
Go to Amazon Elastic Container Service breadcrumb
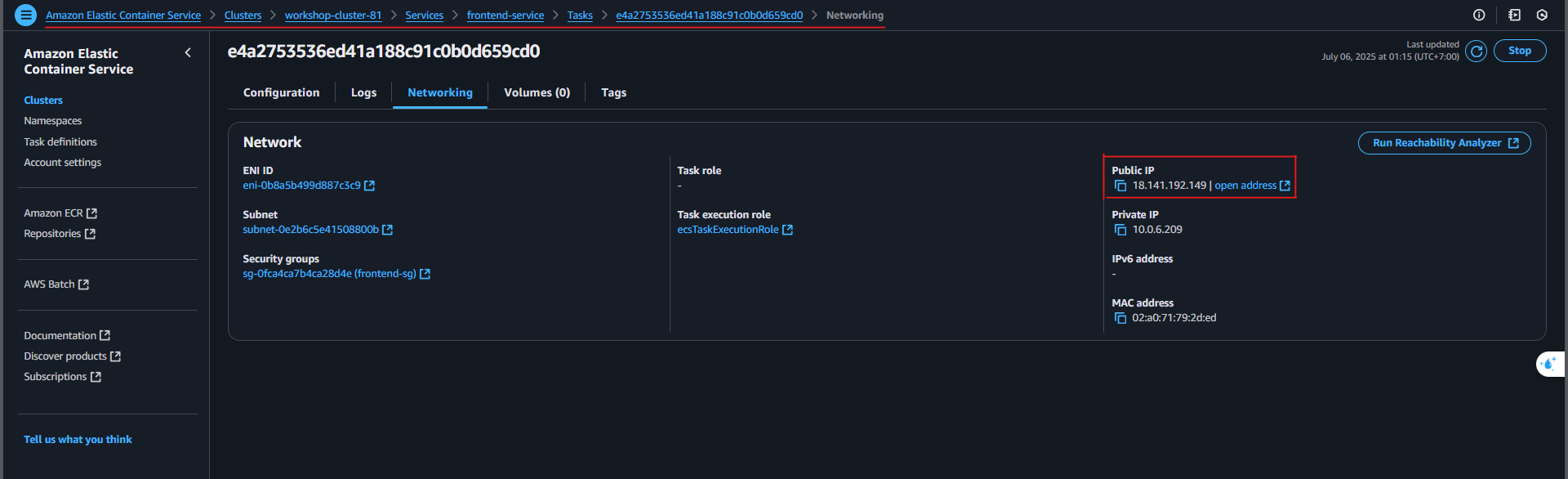[x=123, y=16]
